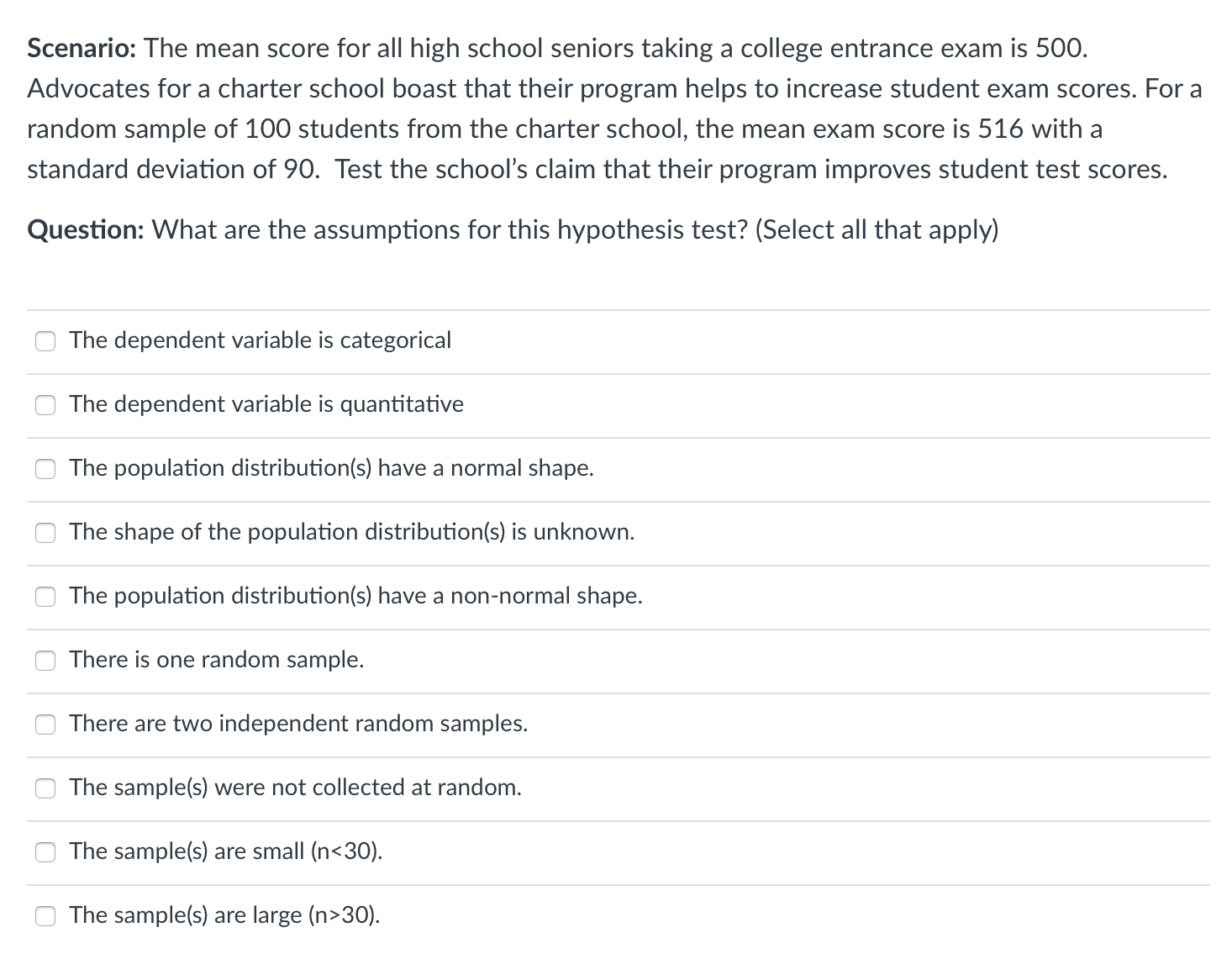Select 'There is one random sample.'
This screenshot has width=1232, height=975.
(46, 661)
